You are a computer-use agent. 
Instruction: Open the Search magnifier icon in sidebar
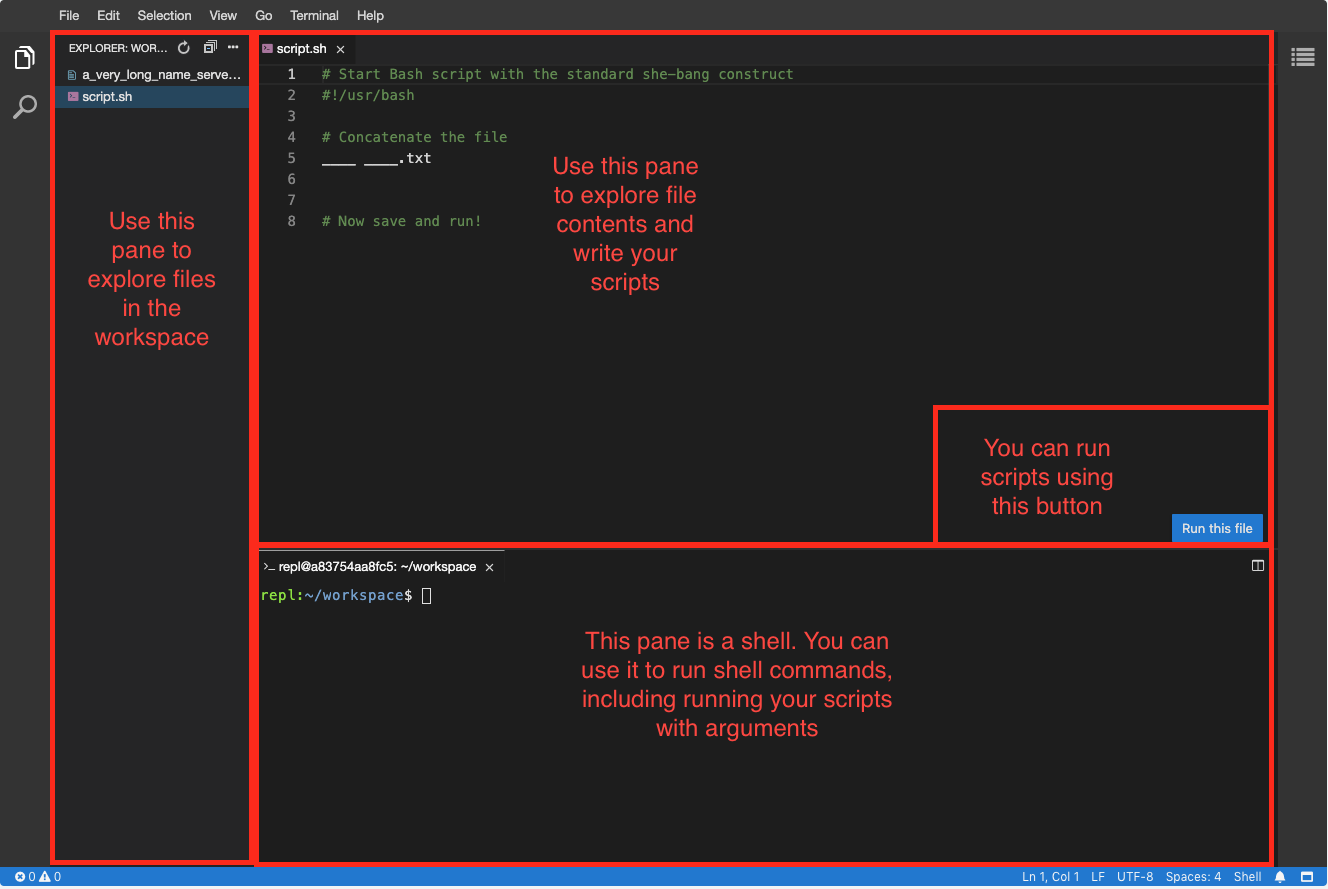(x=25, y=107)
